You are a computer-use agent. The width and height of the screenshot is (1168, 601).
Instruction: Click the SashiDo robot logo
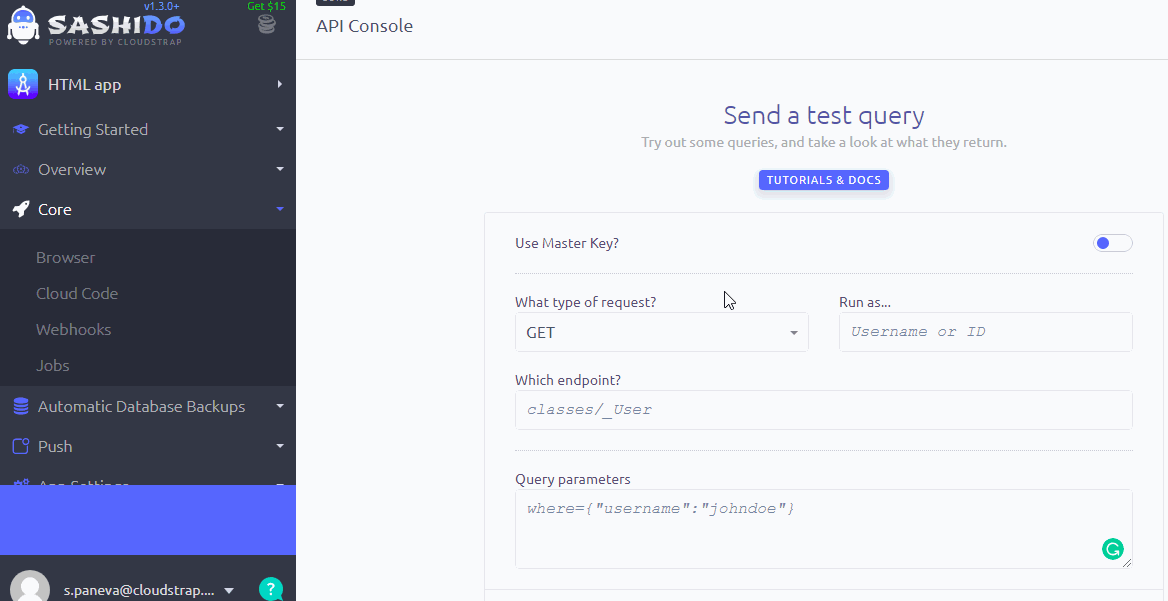(22, 25)
